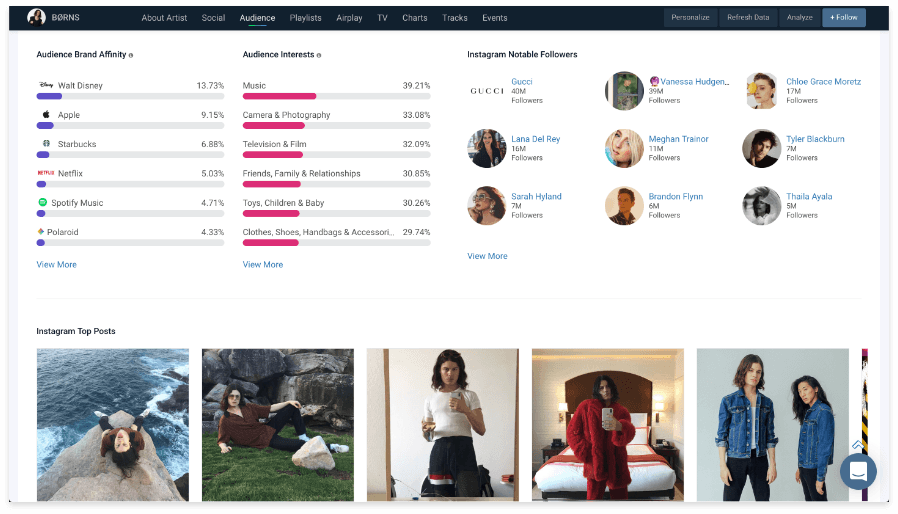Click Lana Del Rey profile picture

click(487, 148)
